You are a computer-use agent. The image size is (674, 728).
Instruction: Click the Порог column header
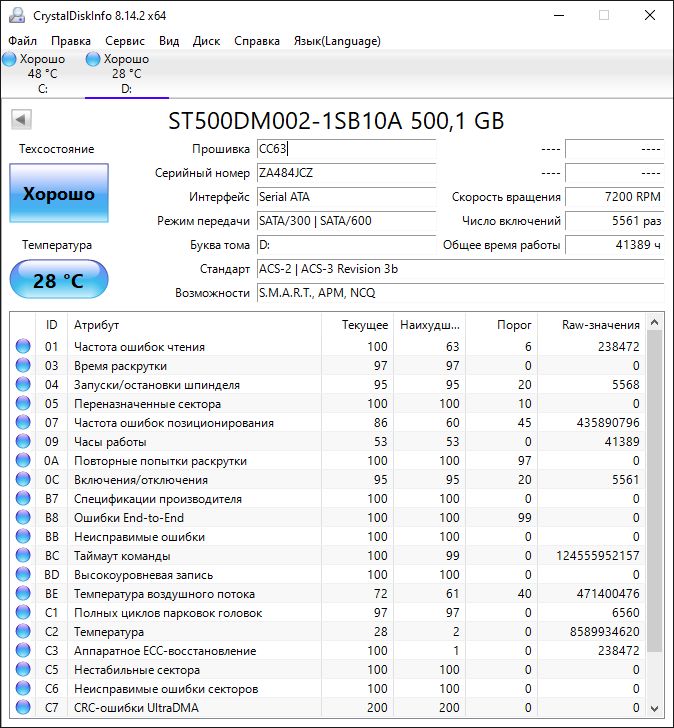pyautogui.click(x=514, y=325)
